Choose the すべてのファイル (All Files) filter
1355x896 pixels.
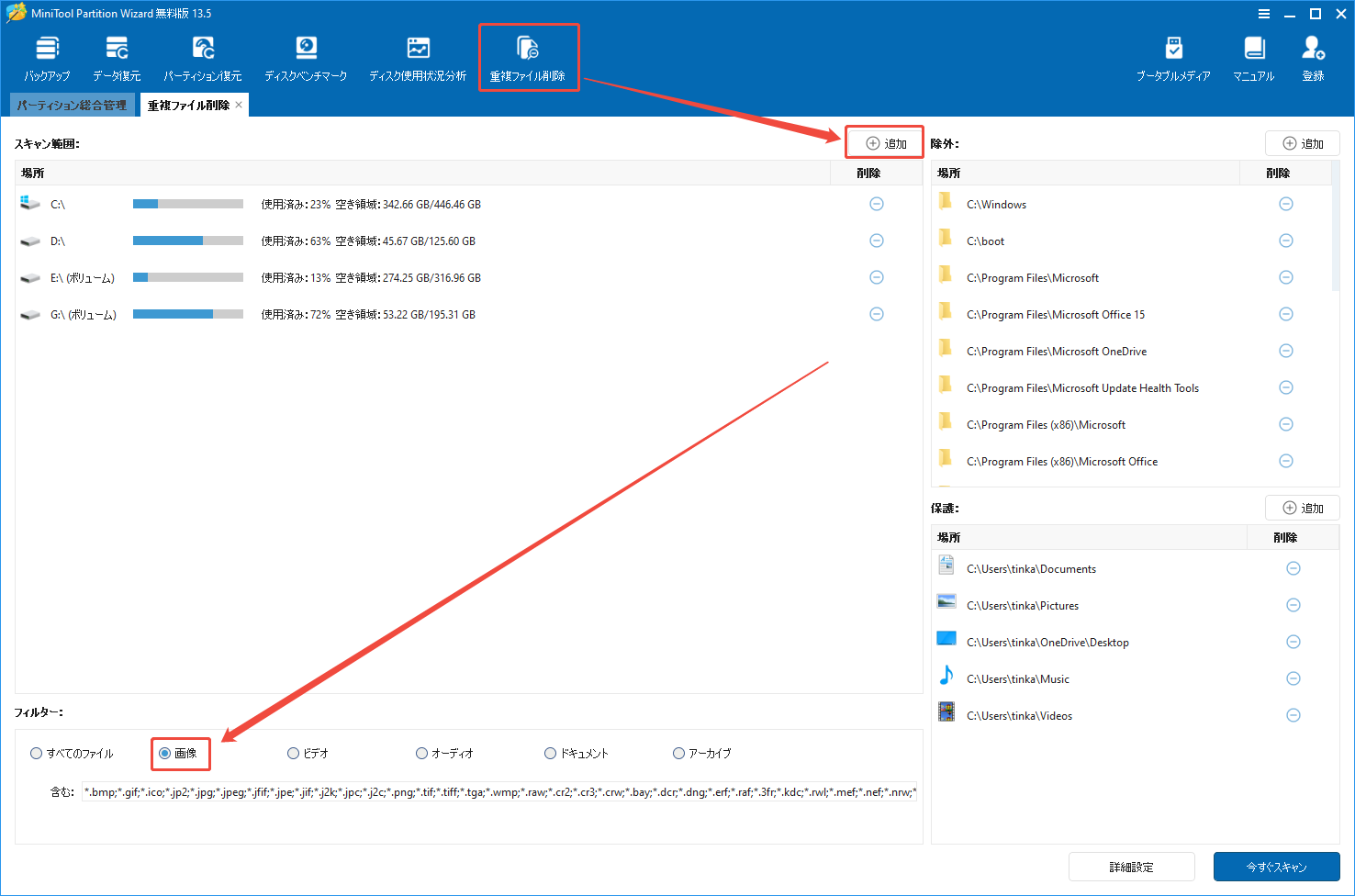(x=36, y=753)
